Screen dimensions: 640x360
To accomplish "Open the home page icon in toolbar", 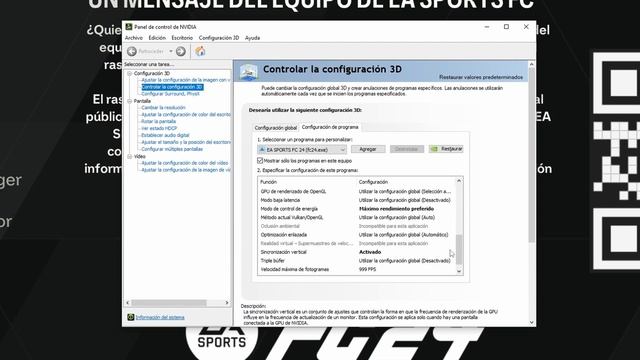I will [200, 51].
